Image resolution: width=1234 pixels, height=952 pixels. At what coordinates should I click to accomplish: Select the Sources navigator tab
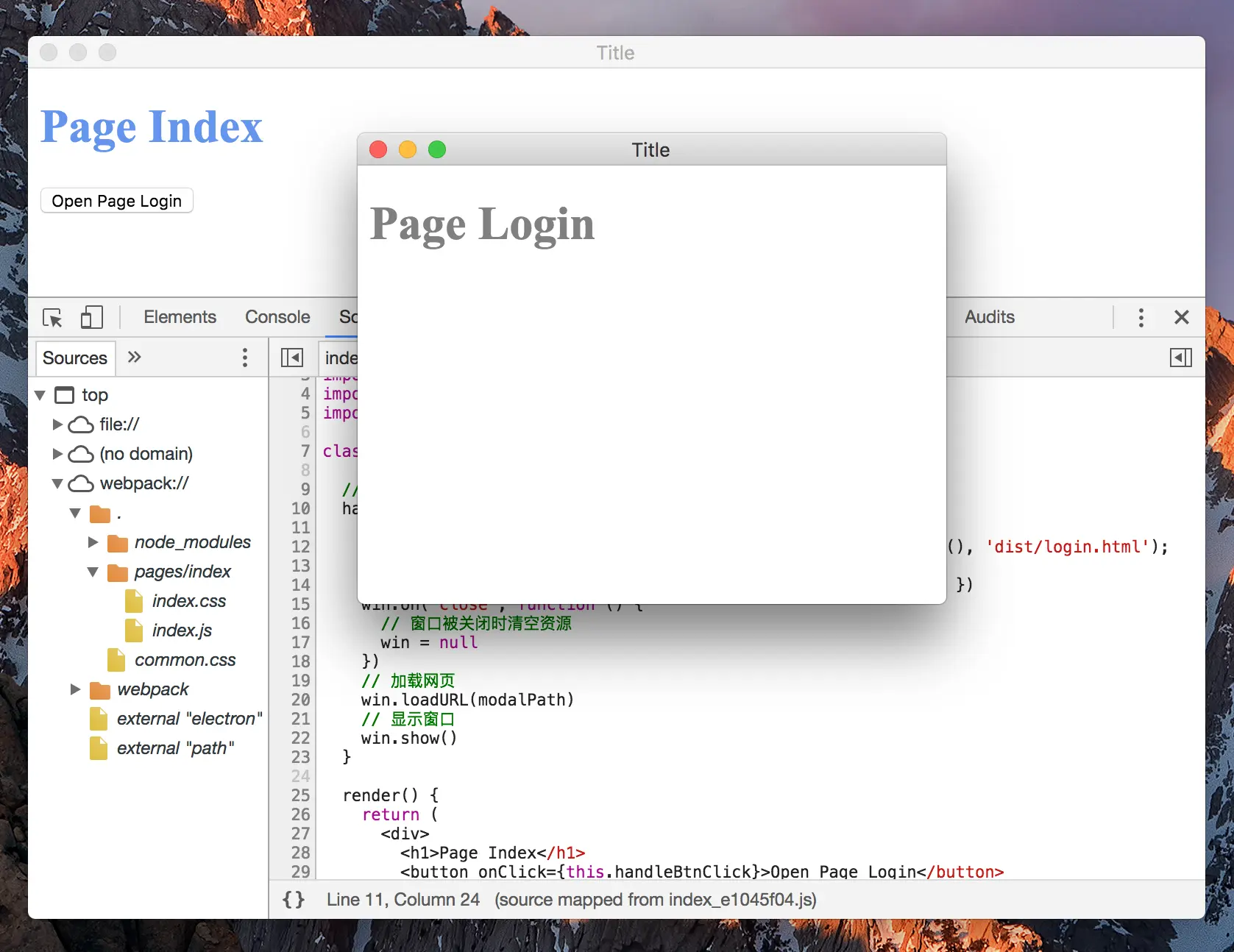coord(75,358)
